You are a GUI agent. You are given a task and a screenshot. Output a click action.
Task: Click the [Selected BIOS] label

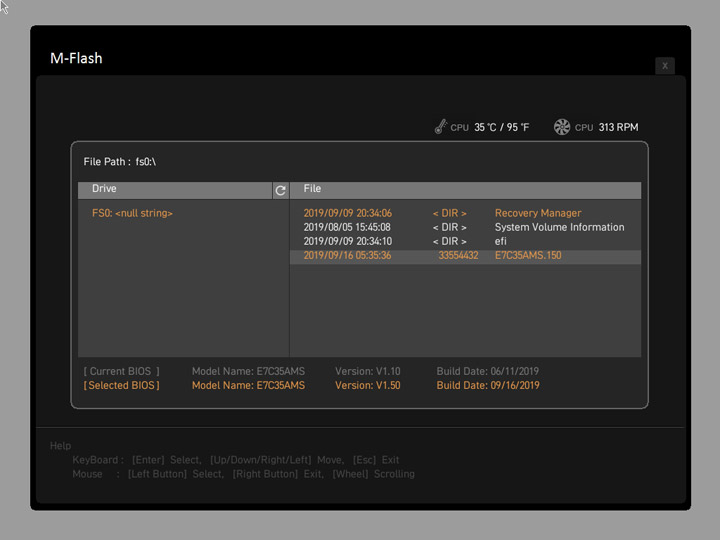(x=121, y=385)
